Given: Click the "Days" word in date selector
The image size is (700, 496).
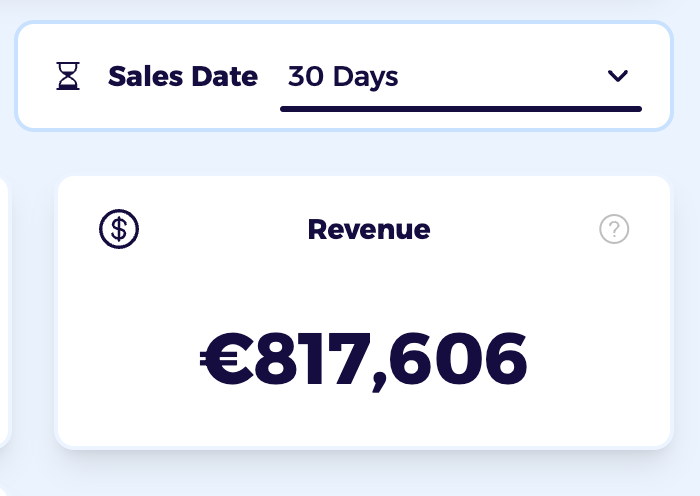Looking at the screenshot, I should click(366, 76).
